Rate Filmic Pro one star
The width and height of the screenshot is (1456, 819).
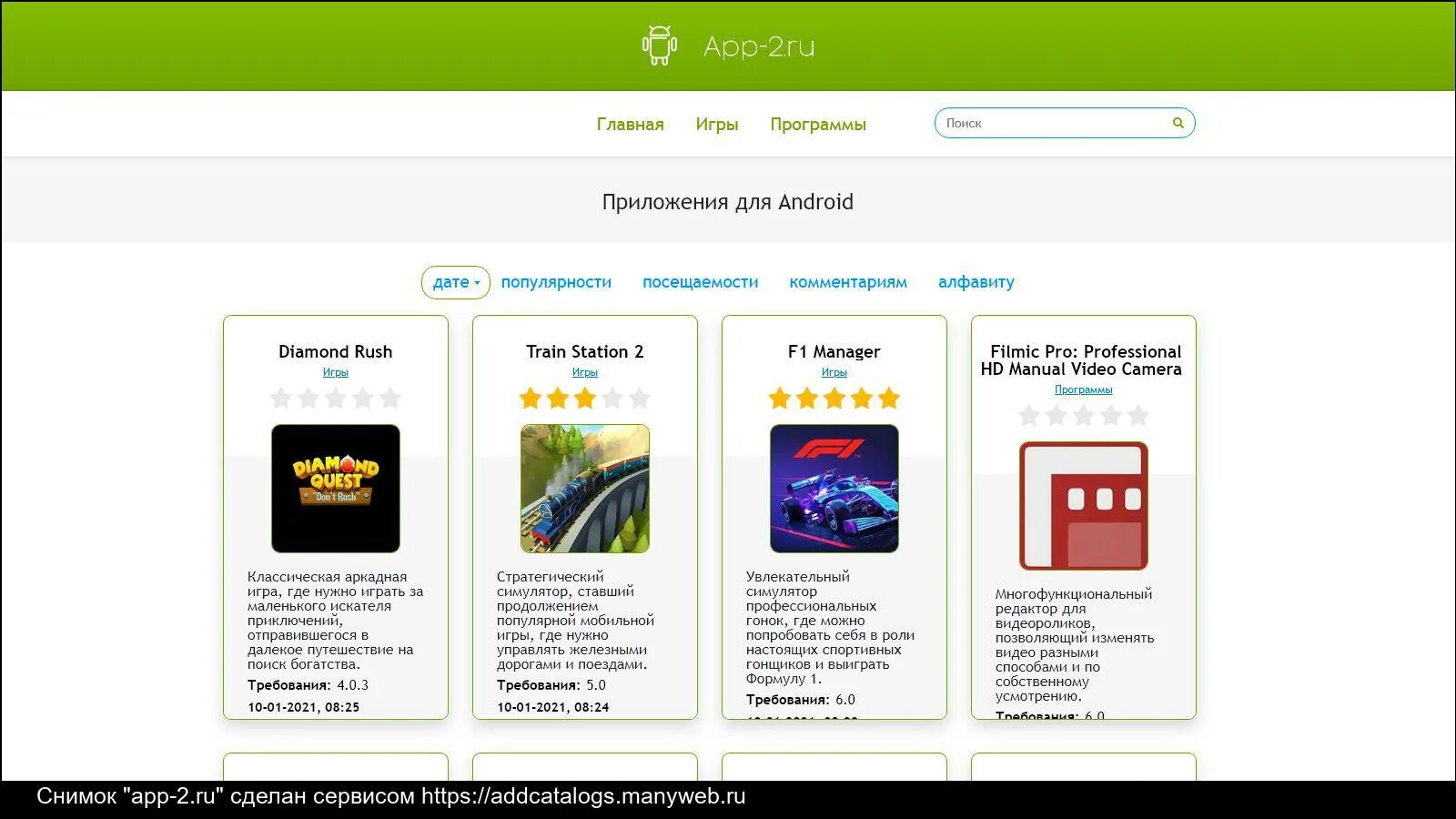tap(1029, 415)
